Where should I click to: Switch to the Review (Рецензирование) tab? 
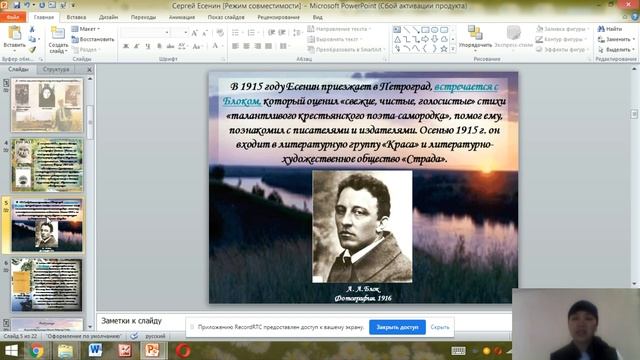pos(278,17)
